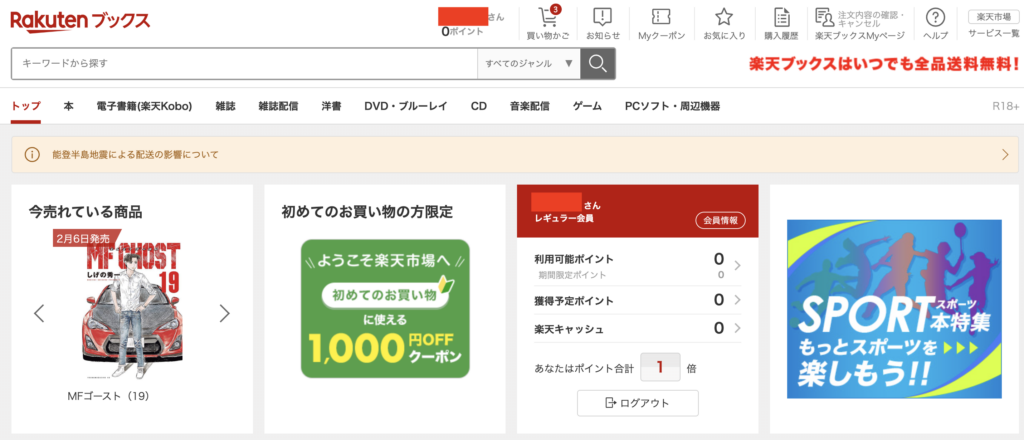Open the お知らせ notifications icon
This screenshot has width=1024, height=440.
pos(602,17)
